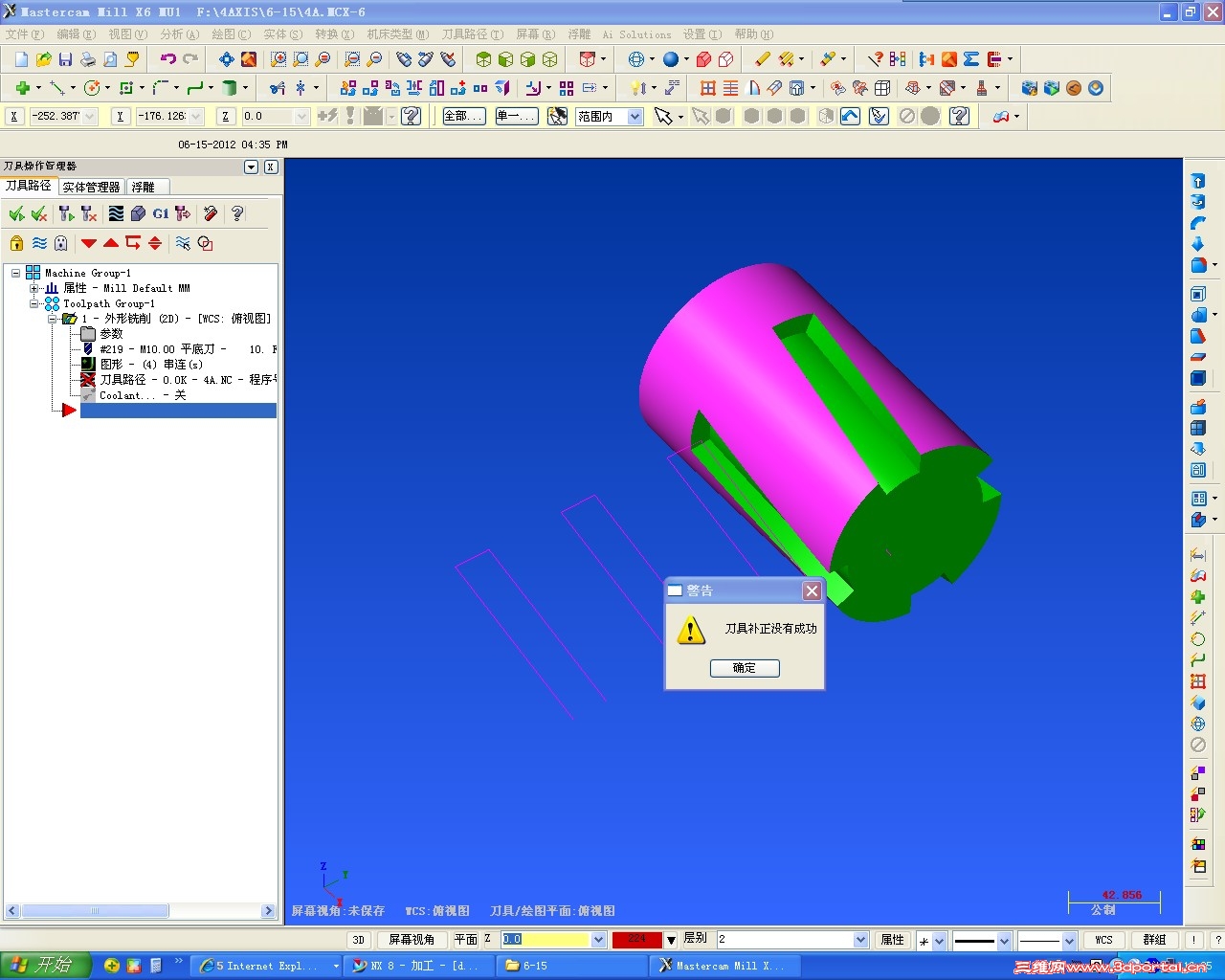Click the 屏幕视角 button in status bar
Screen dimensions: 1225x980
[412, 940]
